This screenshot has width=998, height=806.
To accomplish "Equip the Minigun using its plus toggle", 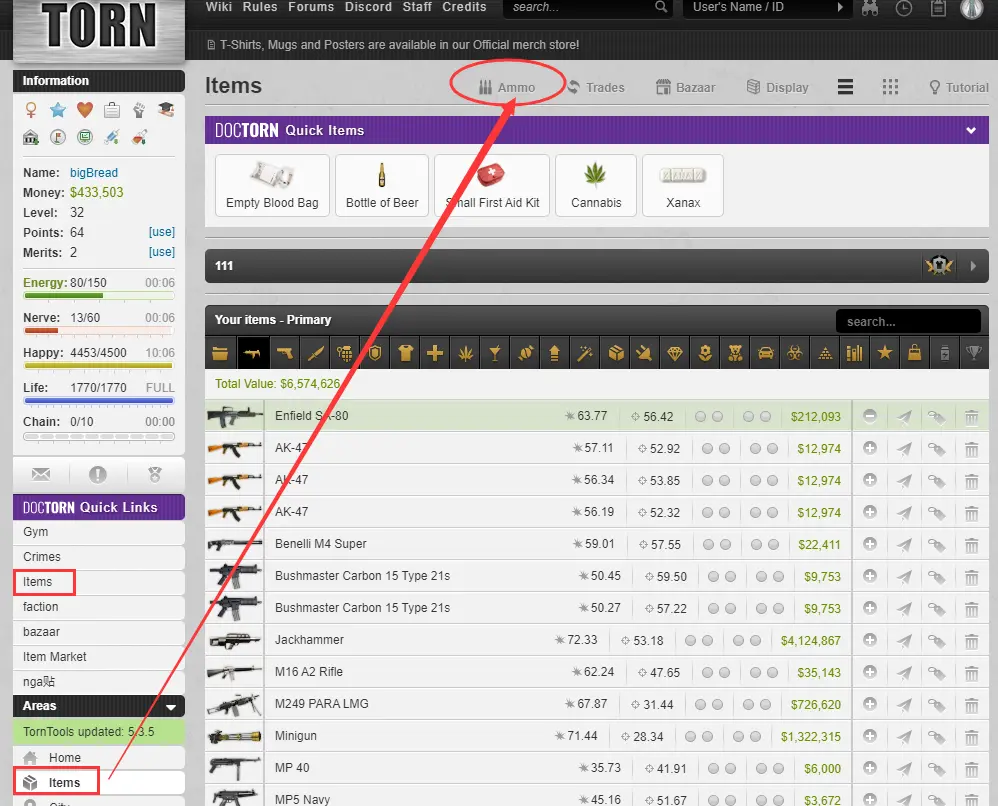I will [870, 737].
